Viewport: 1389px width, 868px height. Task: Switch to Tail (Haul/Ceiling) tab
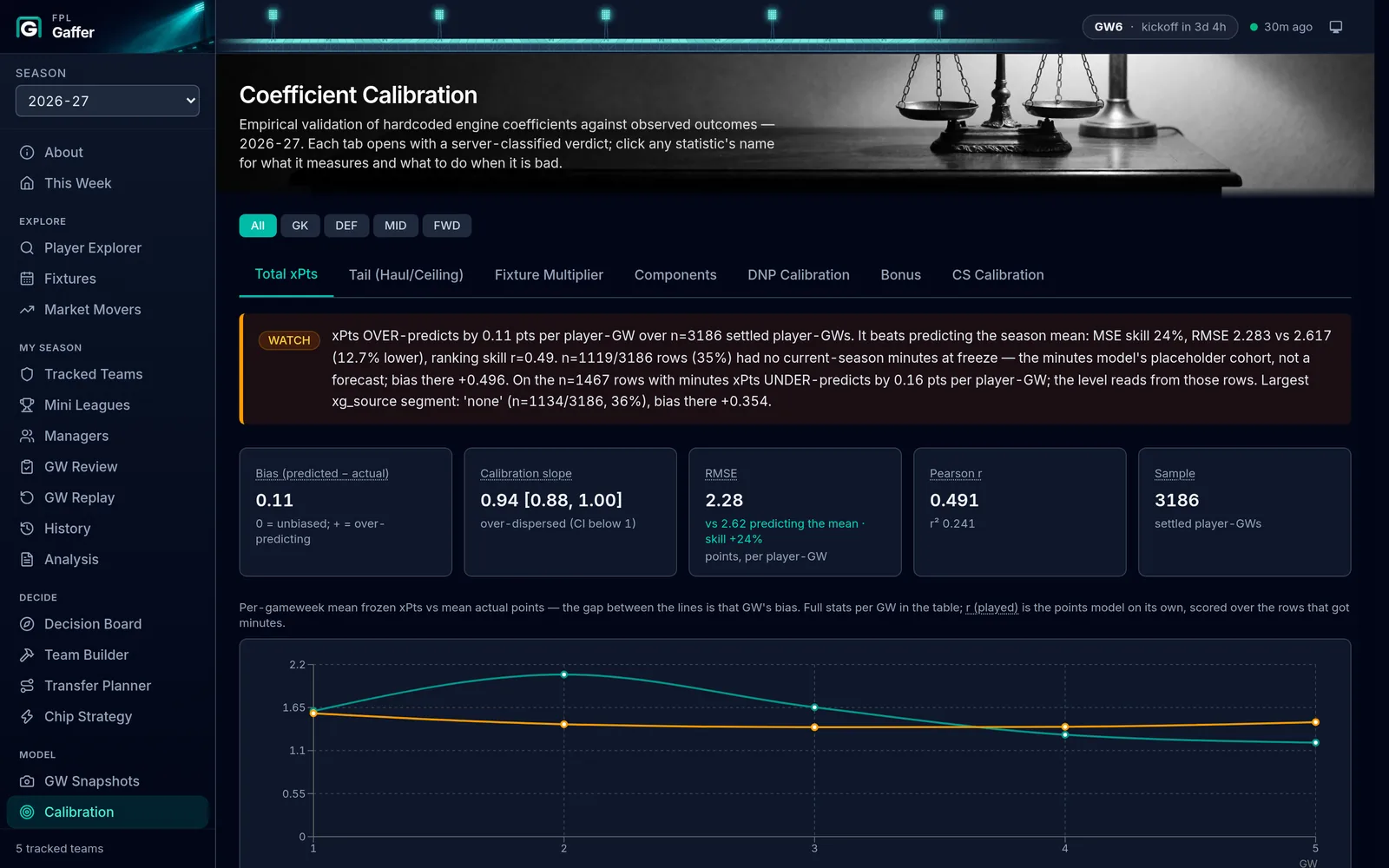(x=406, y=275)
